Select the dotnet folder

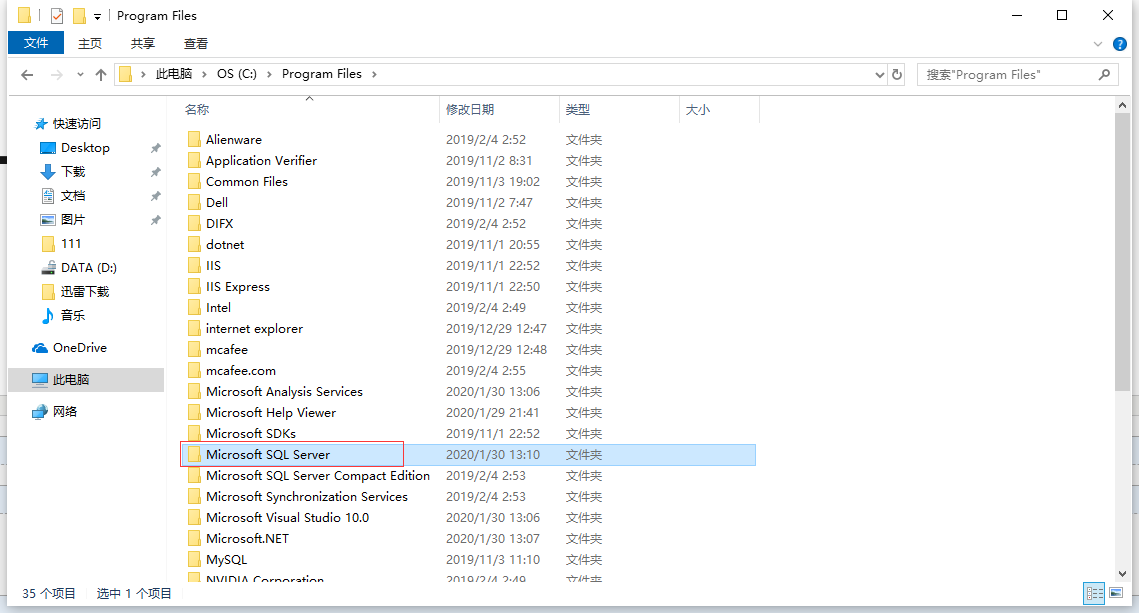click(224, 245)
